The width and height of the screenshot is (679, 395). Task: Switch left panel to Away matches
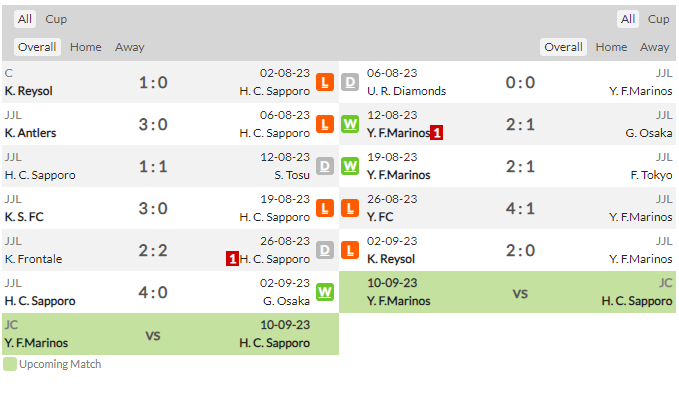coord(129,47)
